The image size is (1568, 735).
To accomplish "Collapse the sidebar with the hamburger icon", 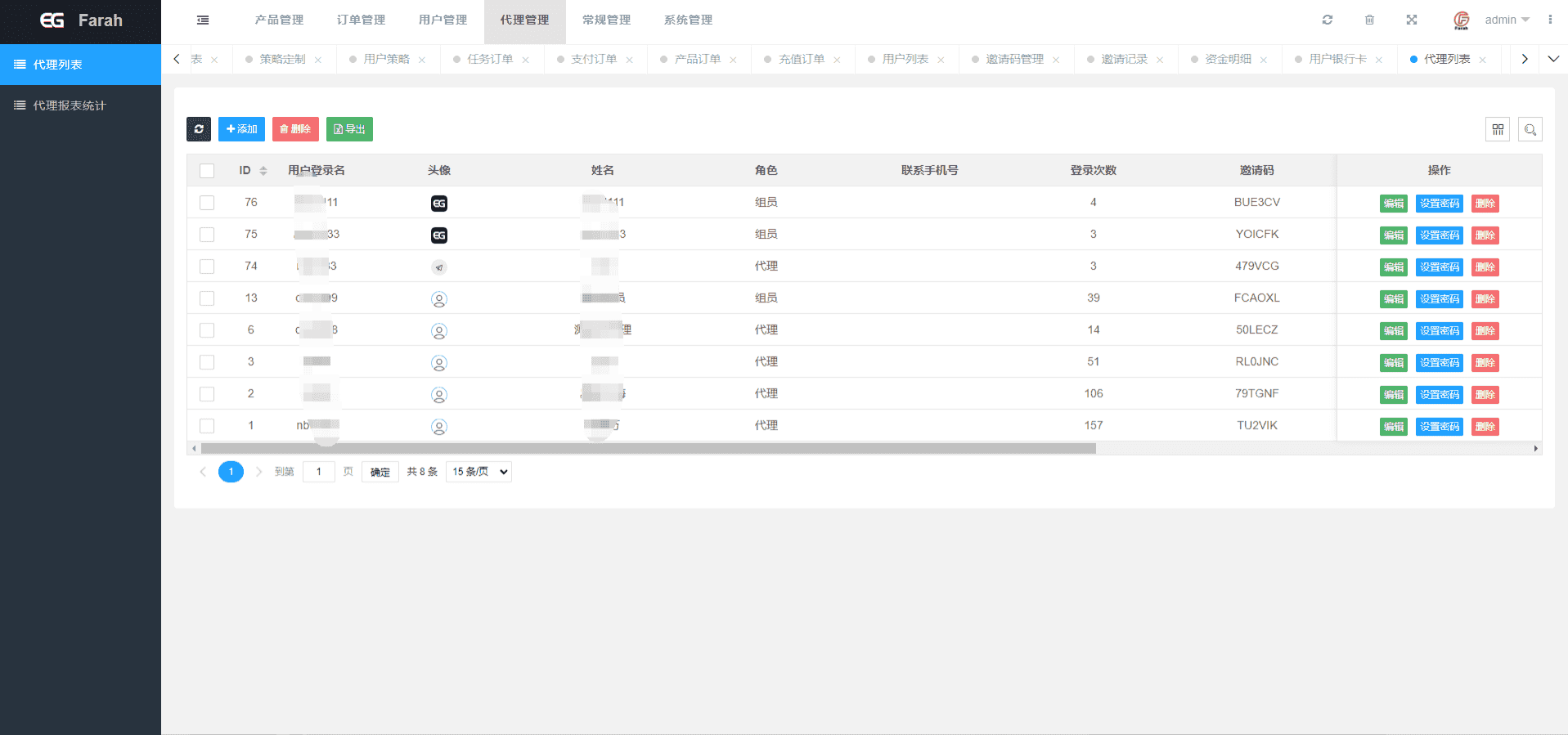I will 203,20.
